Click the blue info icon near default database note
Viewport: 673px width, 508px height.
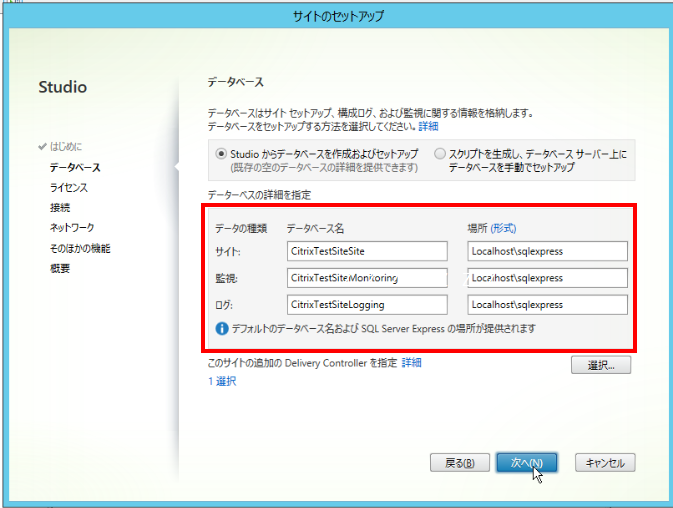(x=221, y=329)
